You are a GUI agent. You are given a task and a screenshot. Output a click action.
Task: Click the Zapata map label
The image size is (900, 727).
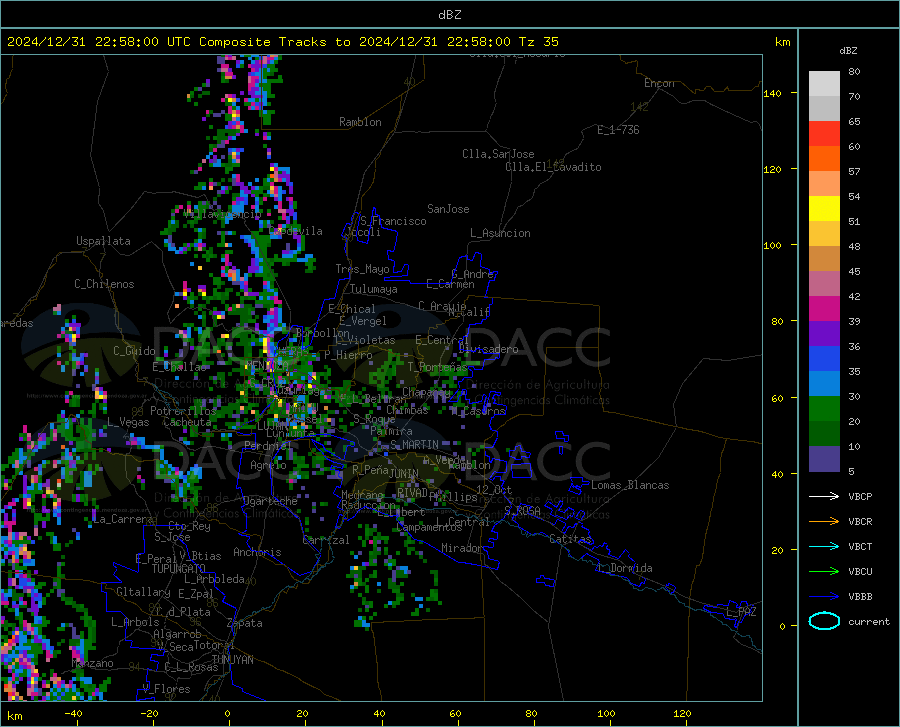point(245,623)
